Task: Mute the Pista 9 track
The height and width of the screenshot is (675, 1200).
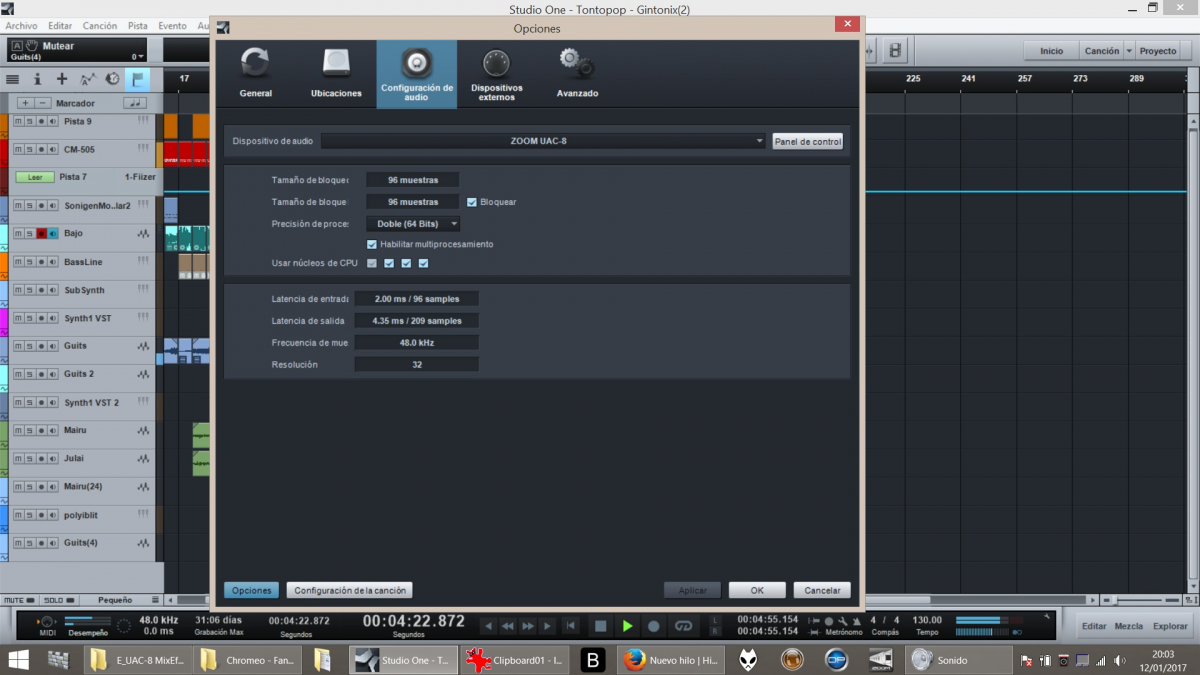Action: [x=17, y=121]
